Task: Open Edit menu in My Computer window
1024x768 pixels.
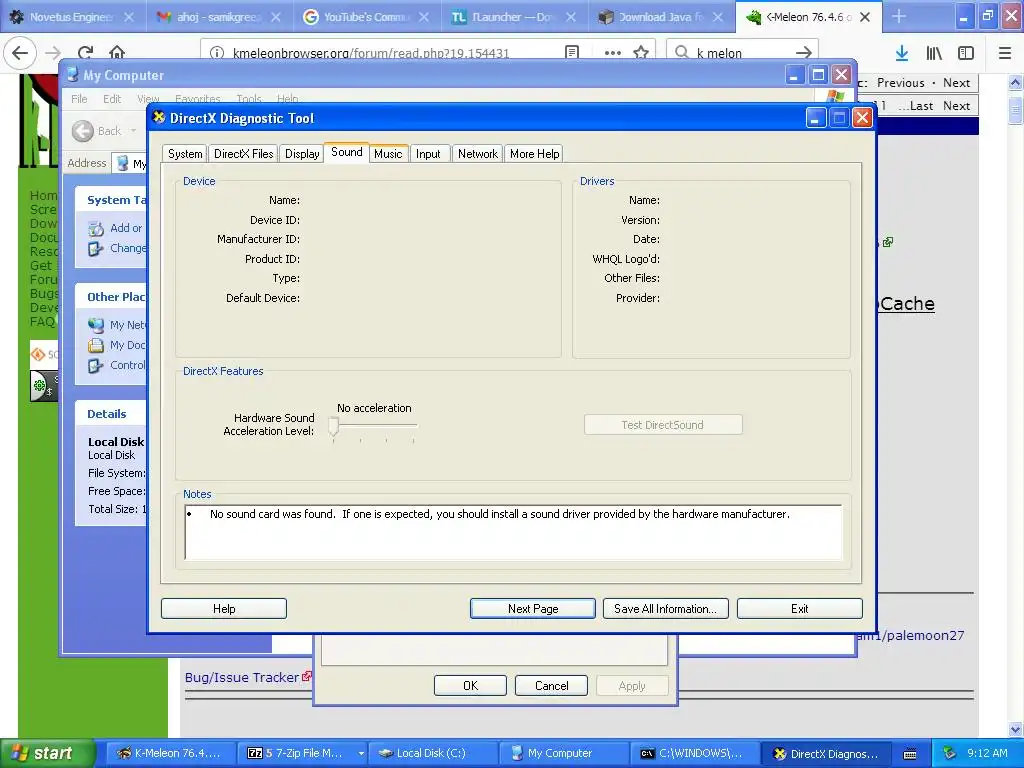Action: pos(112,99)
